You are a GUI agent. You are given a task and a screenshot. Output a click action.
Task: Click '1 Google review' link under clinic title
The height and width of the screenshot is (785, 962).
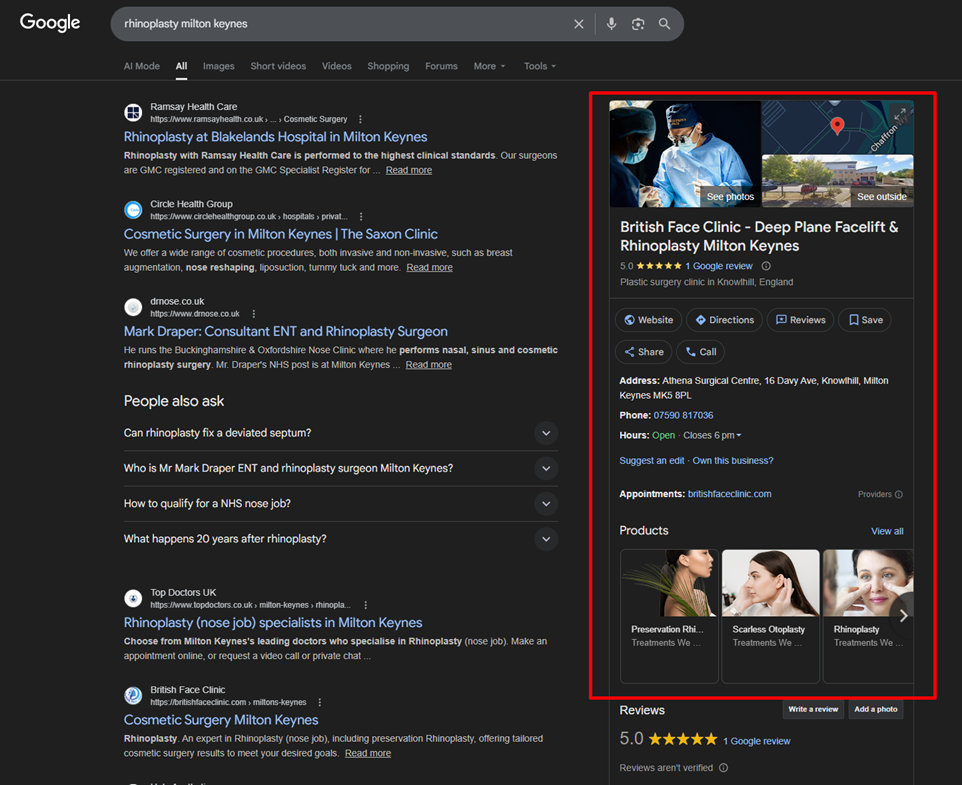719,266
